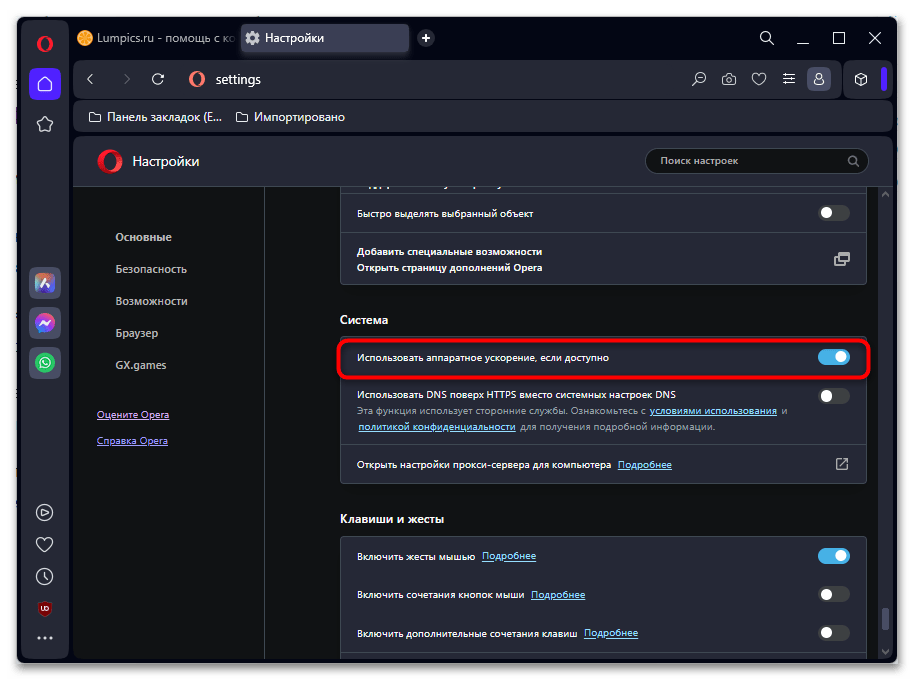This screenshot has width=914, height=680.
Task: Open find-in-page search icon in address bar
Action: point(699,79)
